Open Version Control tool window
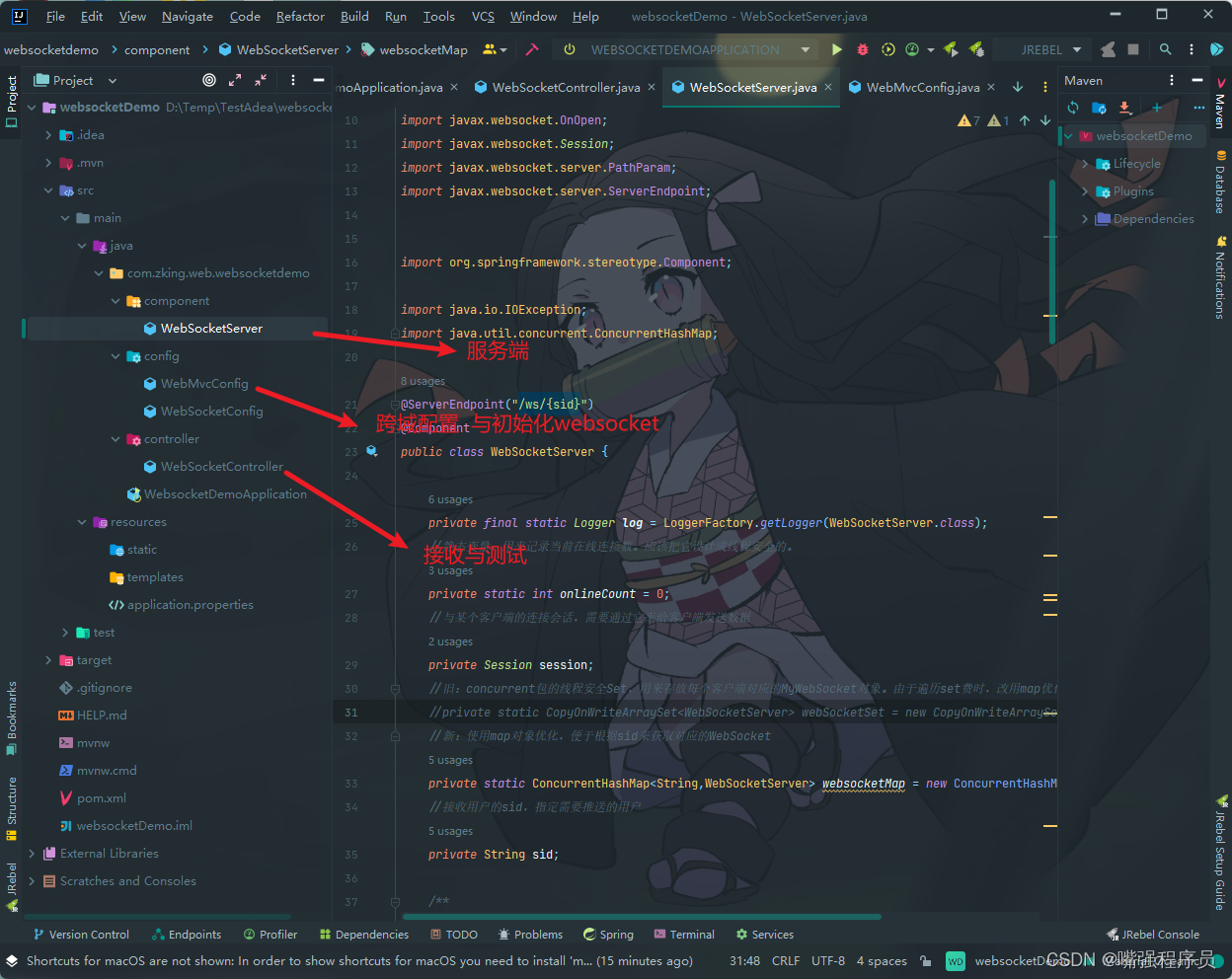 80,934
